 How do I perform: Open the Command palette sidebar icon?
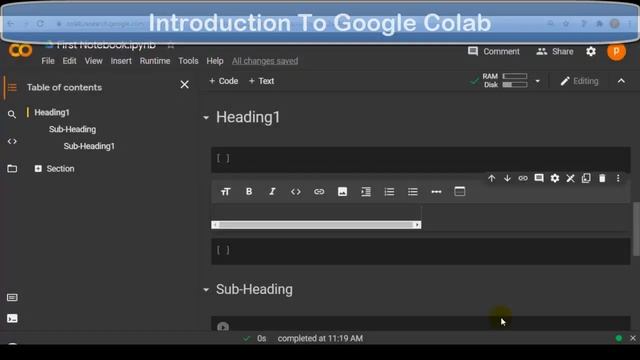coord(12,297)
